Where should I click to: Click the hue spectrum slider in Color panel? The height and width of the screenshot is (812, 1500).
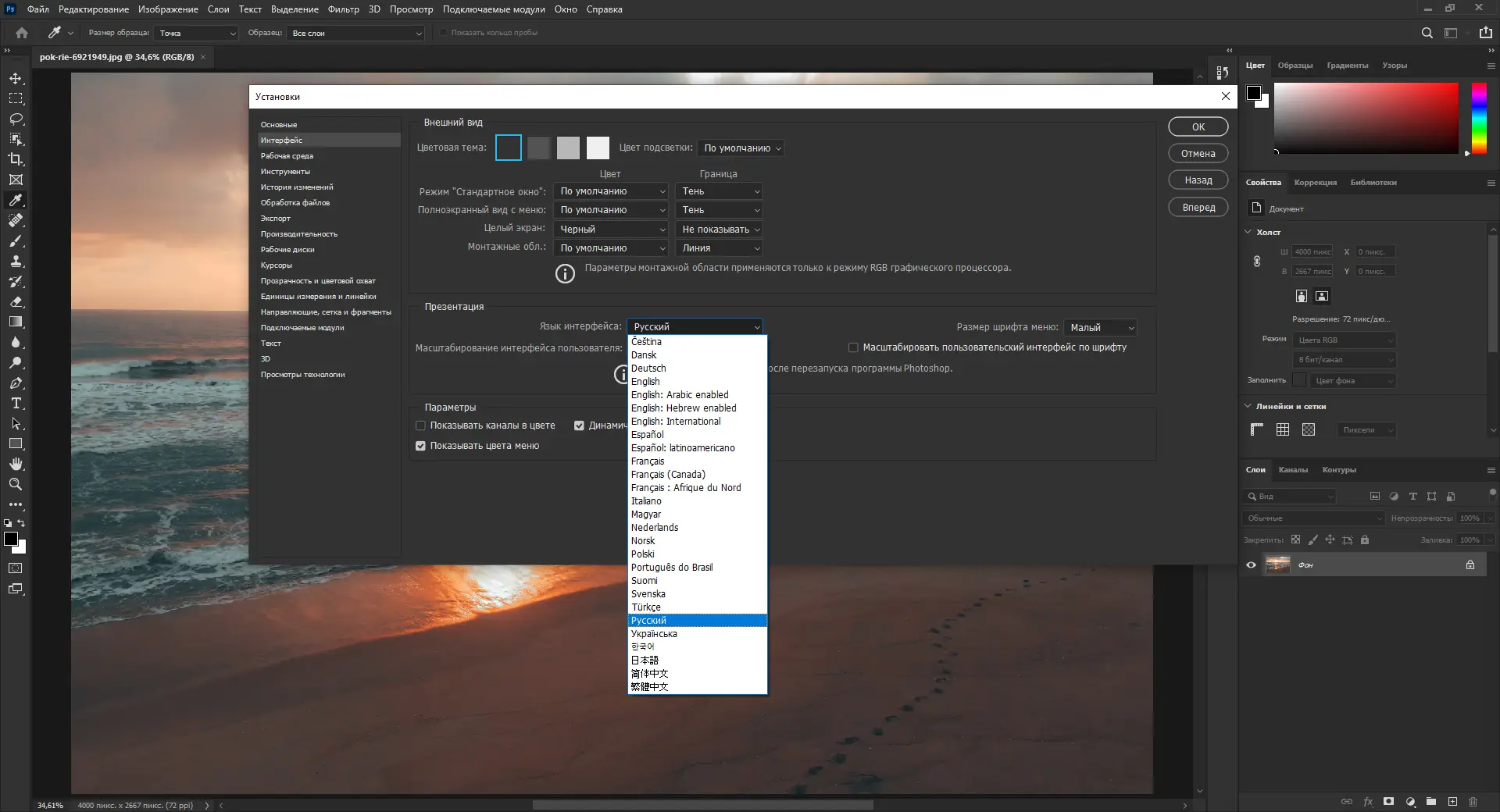tap(1479, 118)
